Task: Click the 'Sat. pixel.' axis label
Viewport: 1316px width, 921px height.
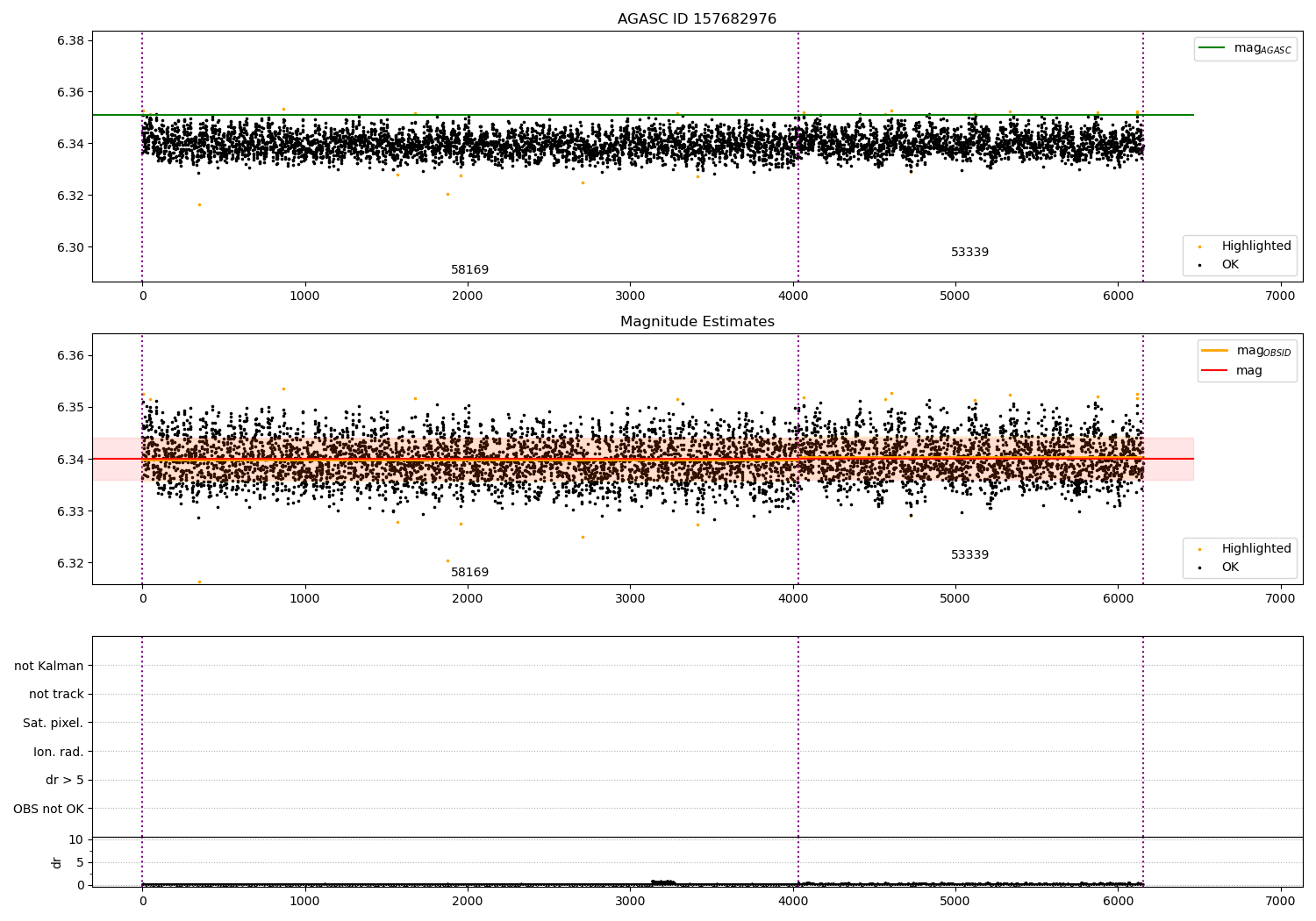Action: click(x=54, y=723)
